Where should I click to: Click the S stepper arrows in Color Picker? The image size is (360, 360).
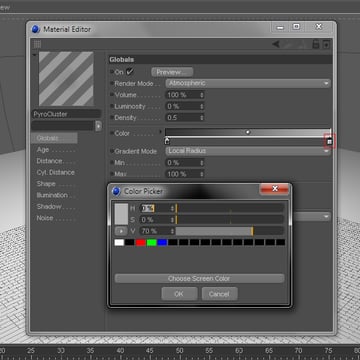click(x=172, y=220)
